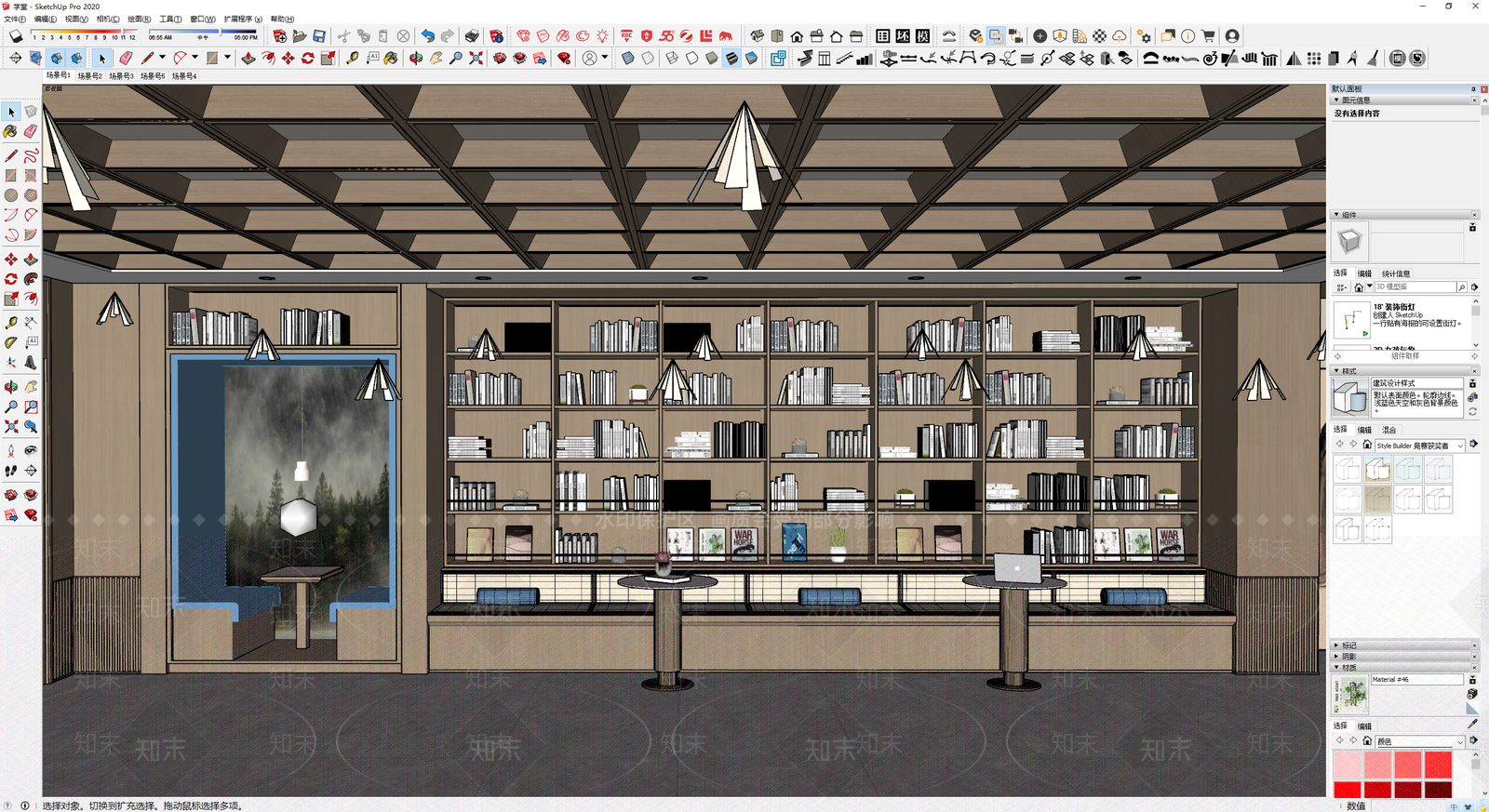This screenshot has width=1489, height=812.
Task: Click the Print icon in top toolbar
Action: pos(472,36)
